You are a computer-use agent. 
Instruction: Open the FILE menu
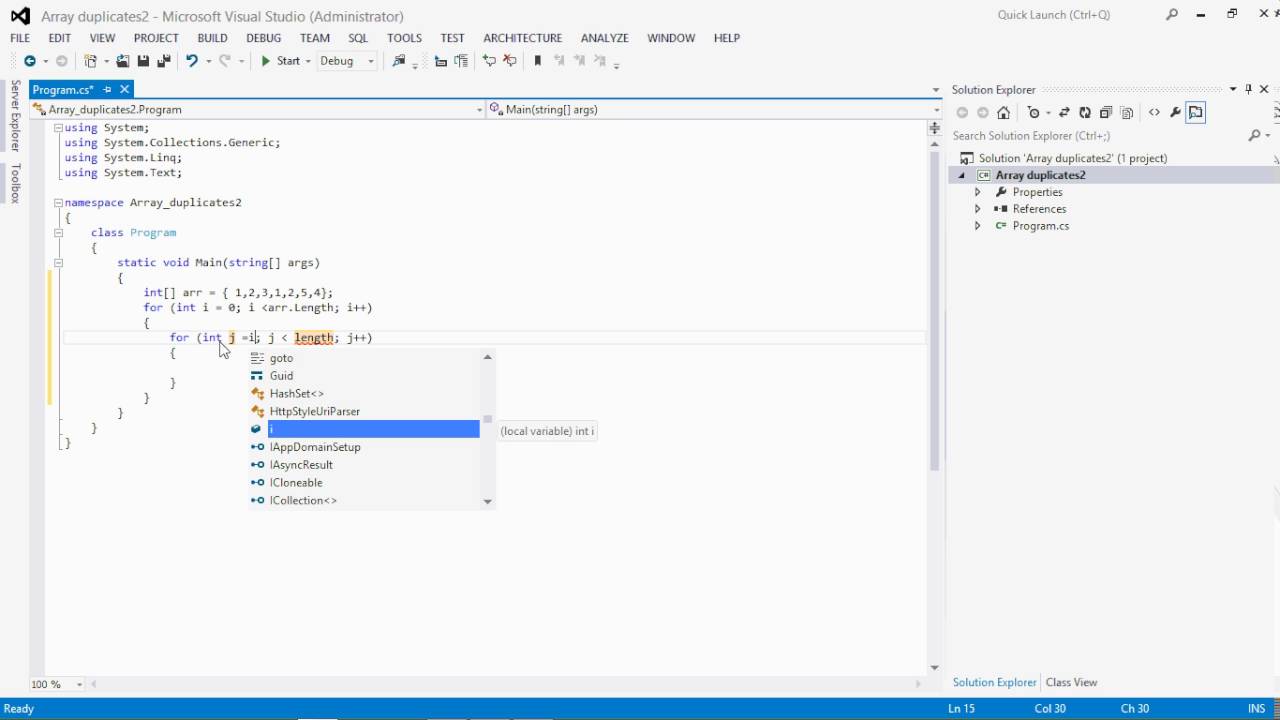coord(20,38)
